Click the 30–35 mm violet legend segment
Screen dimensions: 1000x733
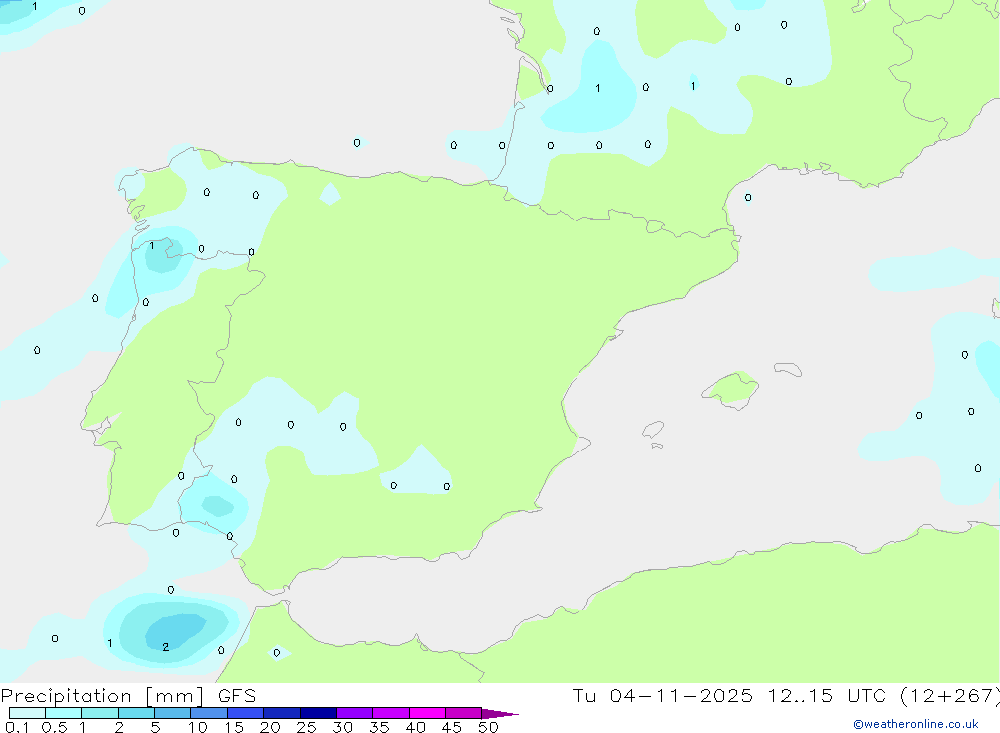(355, 713)
